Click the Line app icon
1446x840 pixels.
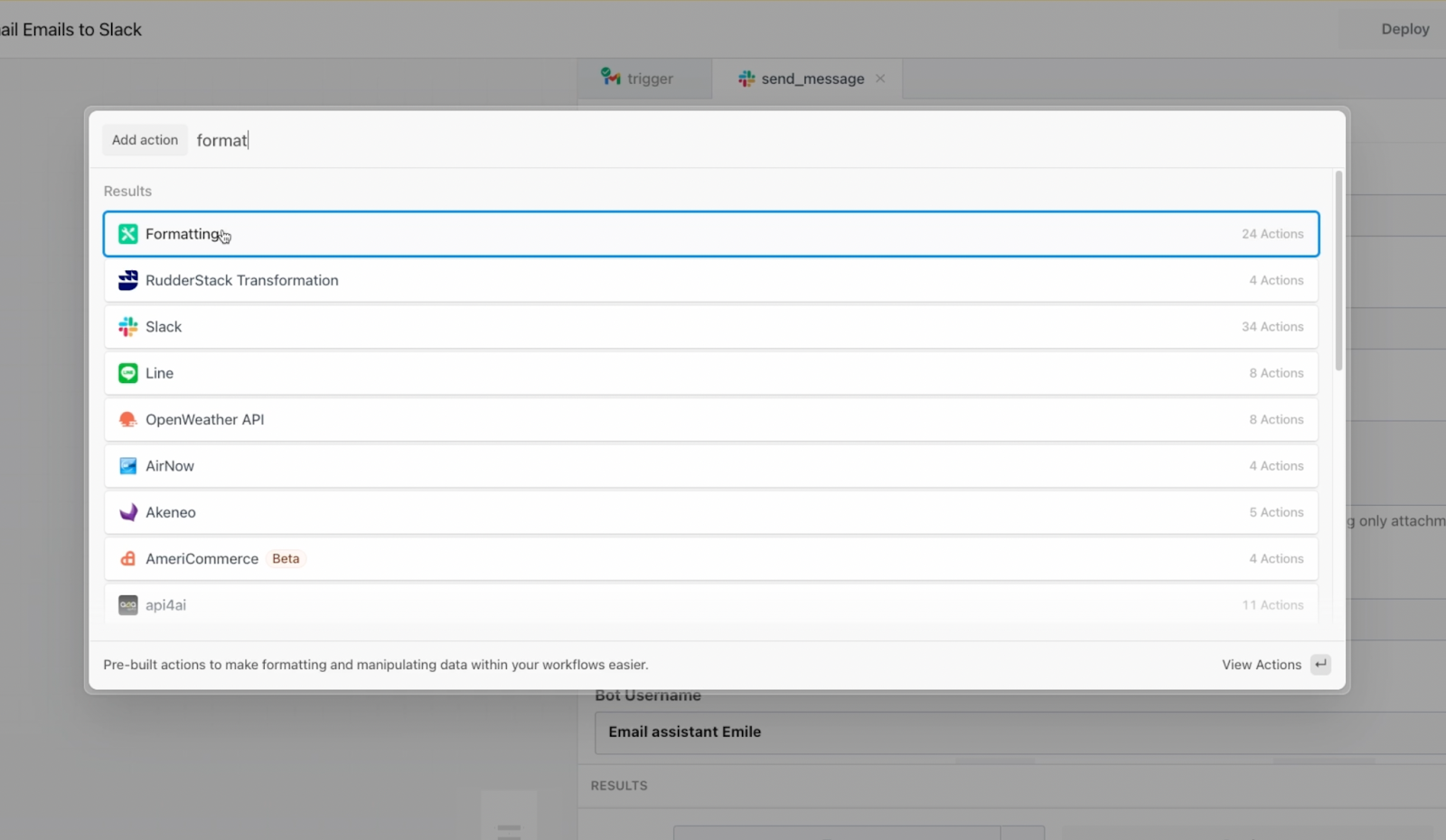pos(128,373)
